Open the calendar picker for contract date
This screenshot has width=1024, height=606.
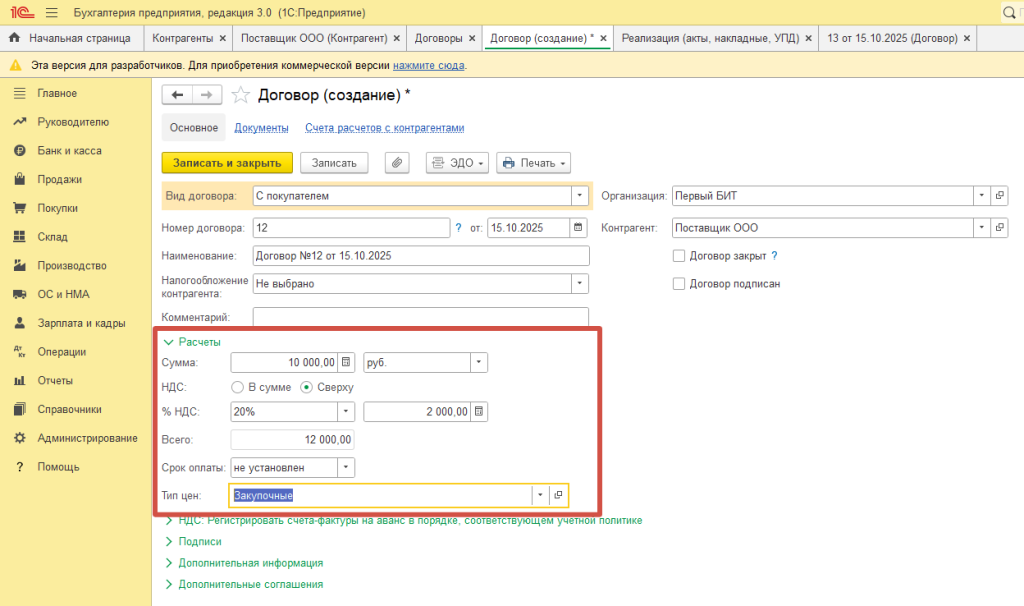577,228
